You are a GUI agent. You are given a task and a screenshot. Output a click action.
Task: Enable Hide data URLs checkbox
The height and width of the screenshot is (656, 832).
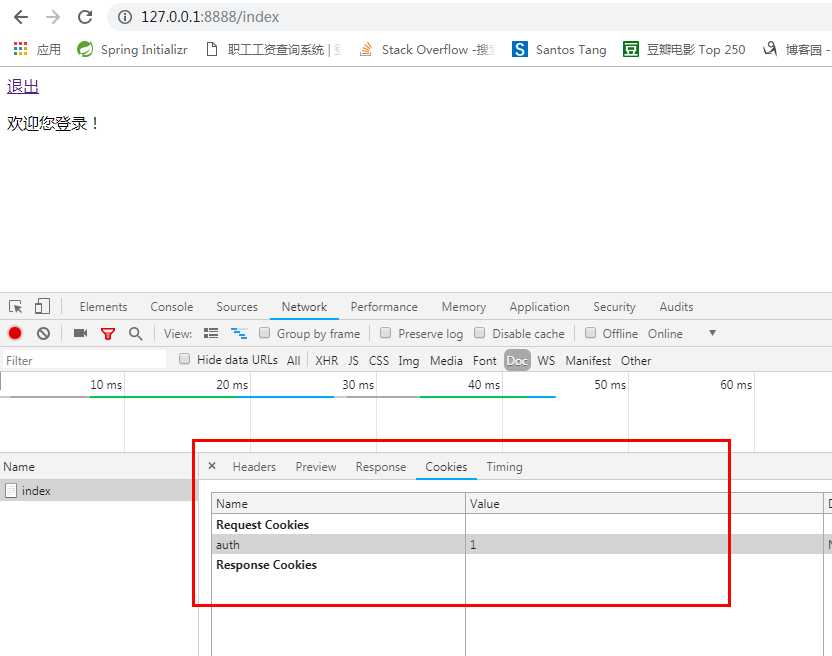[x=184, y=359]
